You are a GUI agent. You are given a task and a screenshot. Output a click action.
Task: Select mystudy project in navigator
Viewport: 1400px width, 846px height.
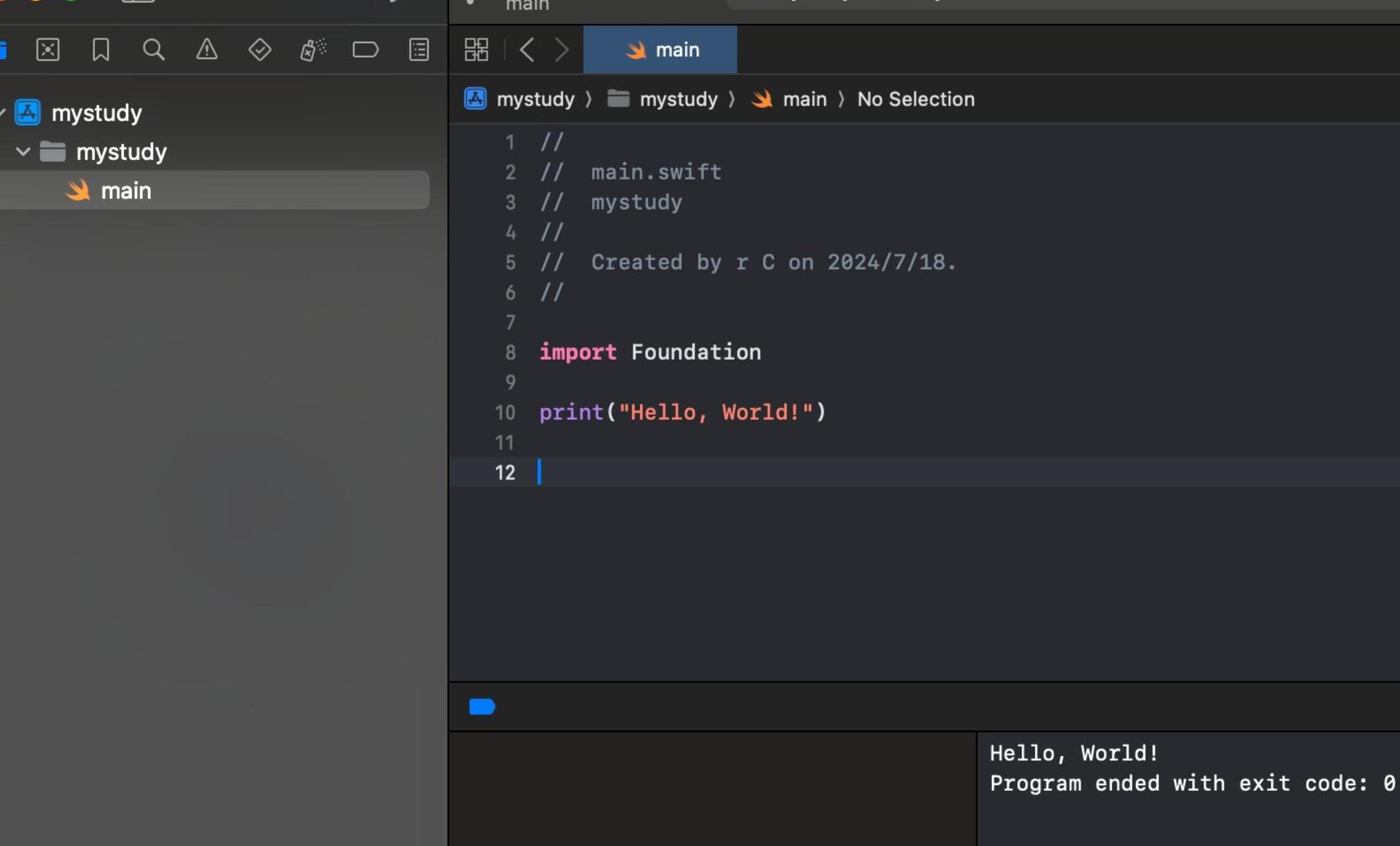click(x=97, y=113)
